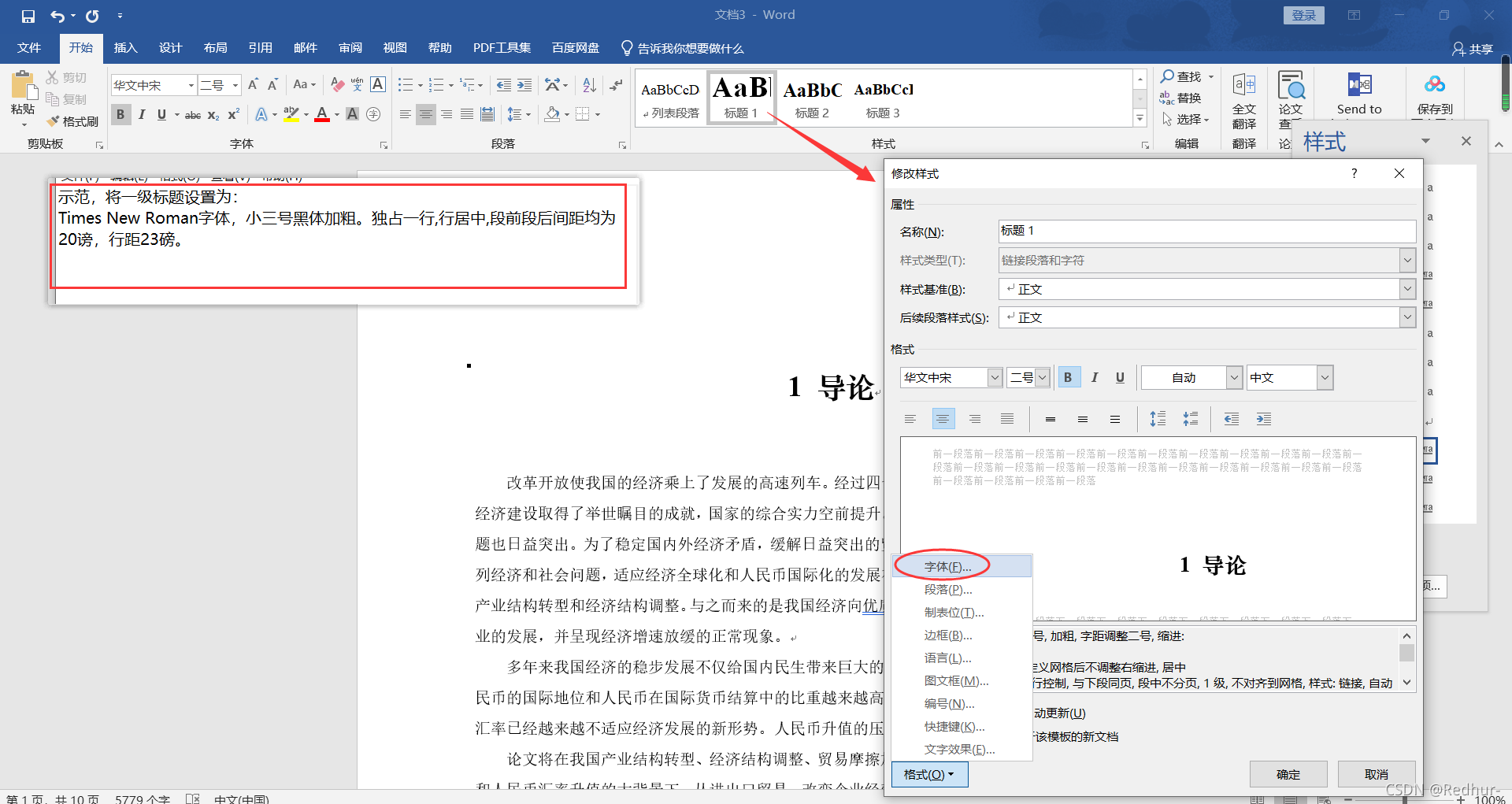Toggle Bold in ribbon font group
Image resolution: width=1512 pixels, height=804 pixels.
click(120, 114)
